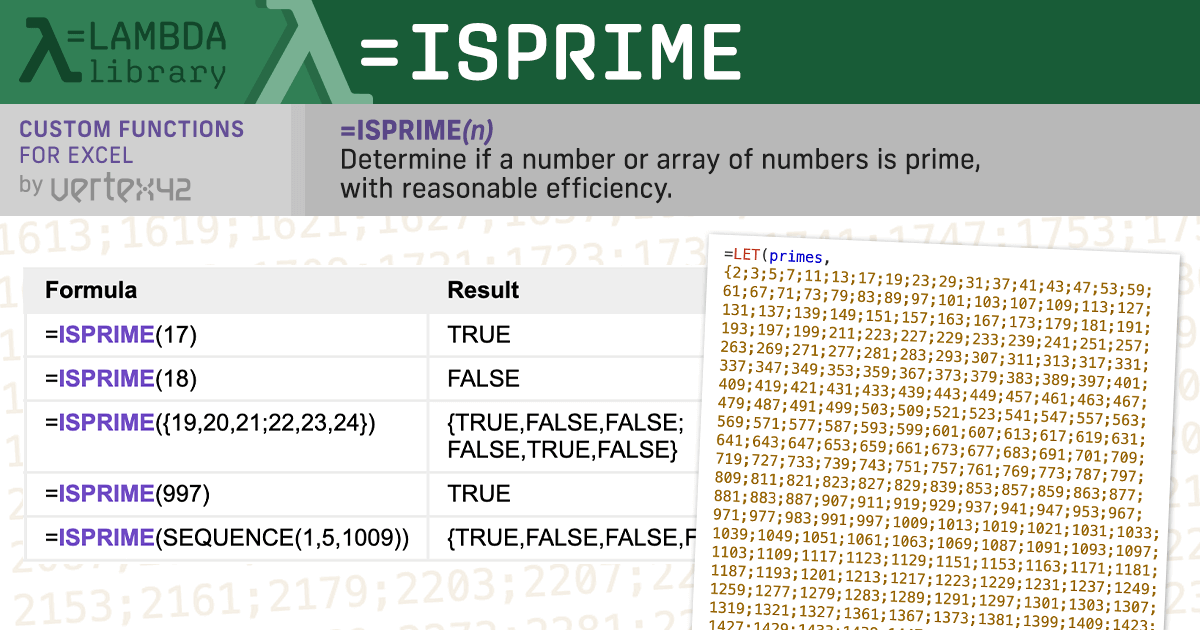Select the Formula column header
The width and height of the screenshot is (1200, 630).
(91, 290)
